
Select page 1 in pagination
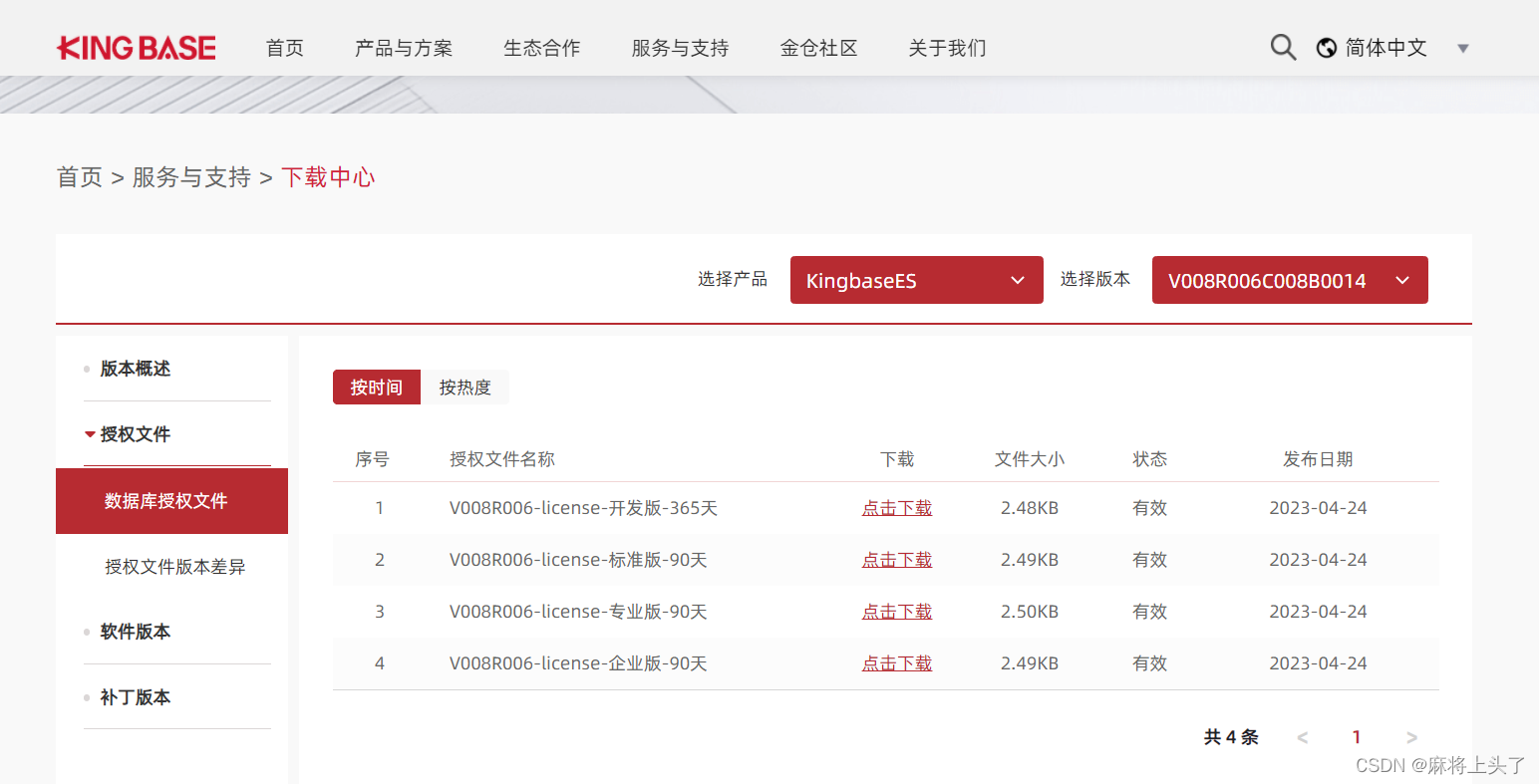[x=1357, y=737]
